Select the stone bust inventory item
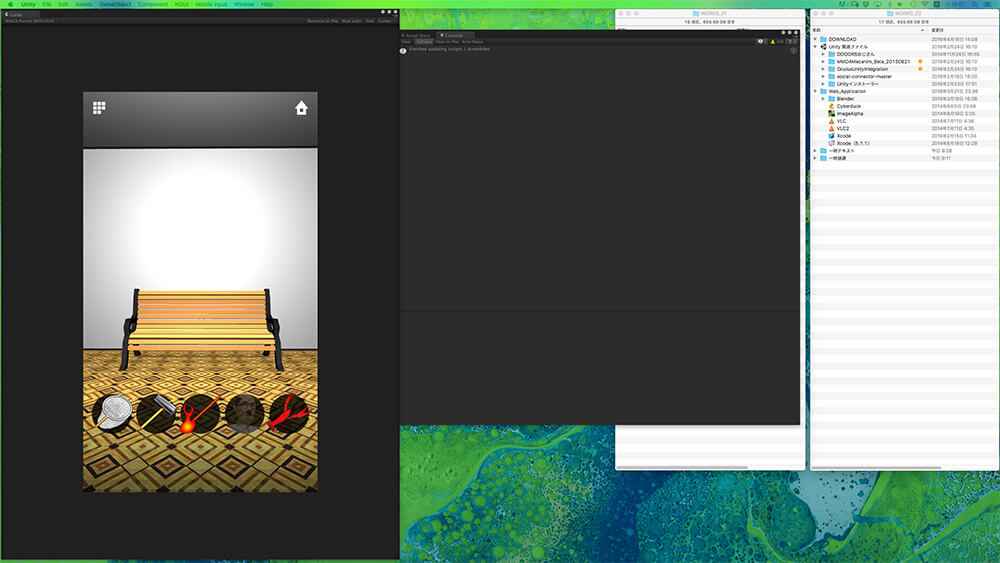The width and height of the screenshot is (1000, 563). click(244, 412)
